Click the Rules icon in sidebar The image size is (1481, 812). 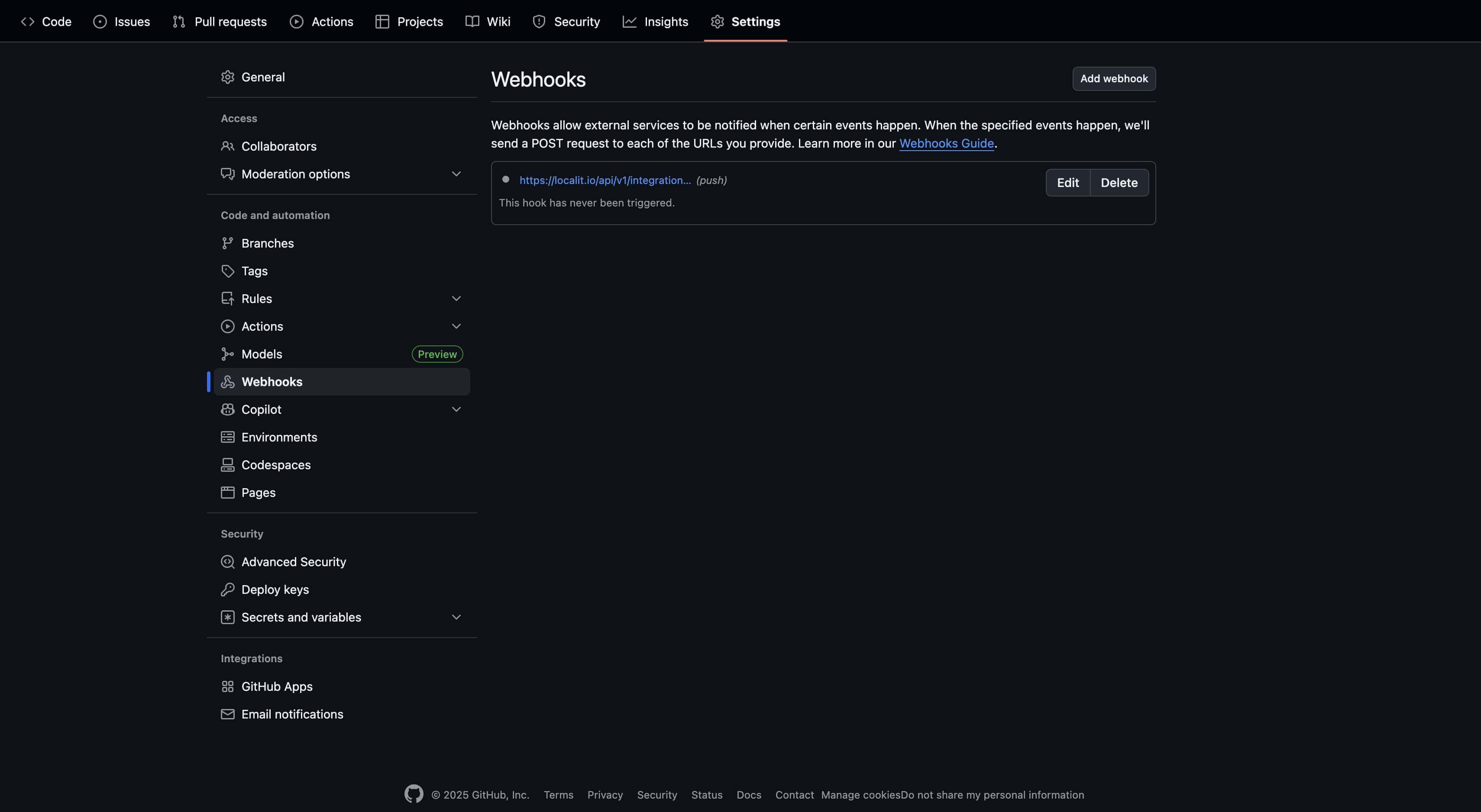click(228, 298)
